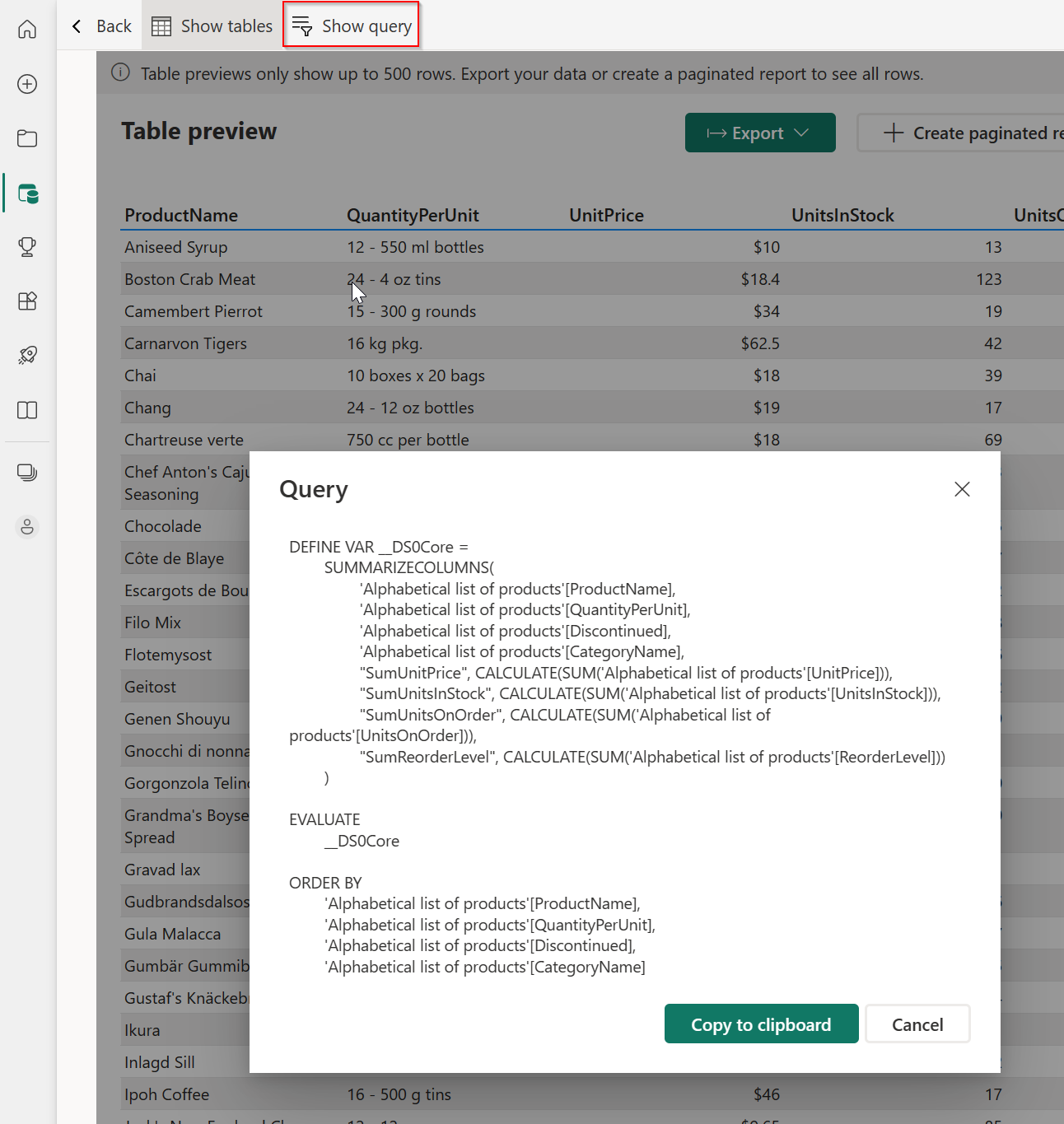Screen dimensions: 1064x1124
Task: Click the UnitsInStock column header
Action: click(x=842, y=215)
